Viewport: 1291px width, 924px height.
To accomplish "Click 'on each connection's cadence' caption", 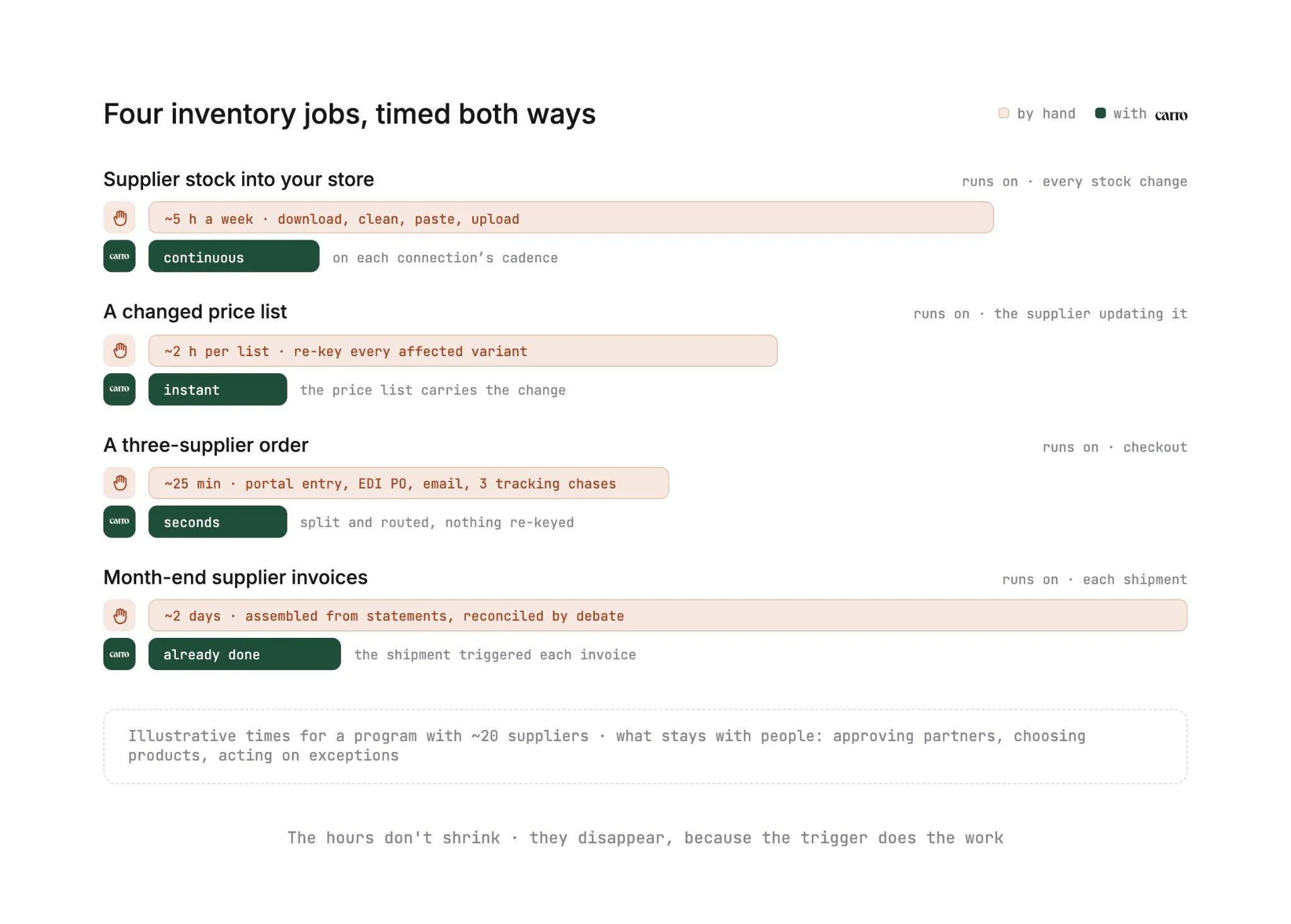I will tap(445, 258).
